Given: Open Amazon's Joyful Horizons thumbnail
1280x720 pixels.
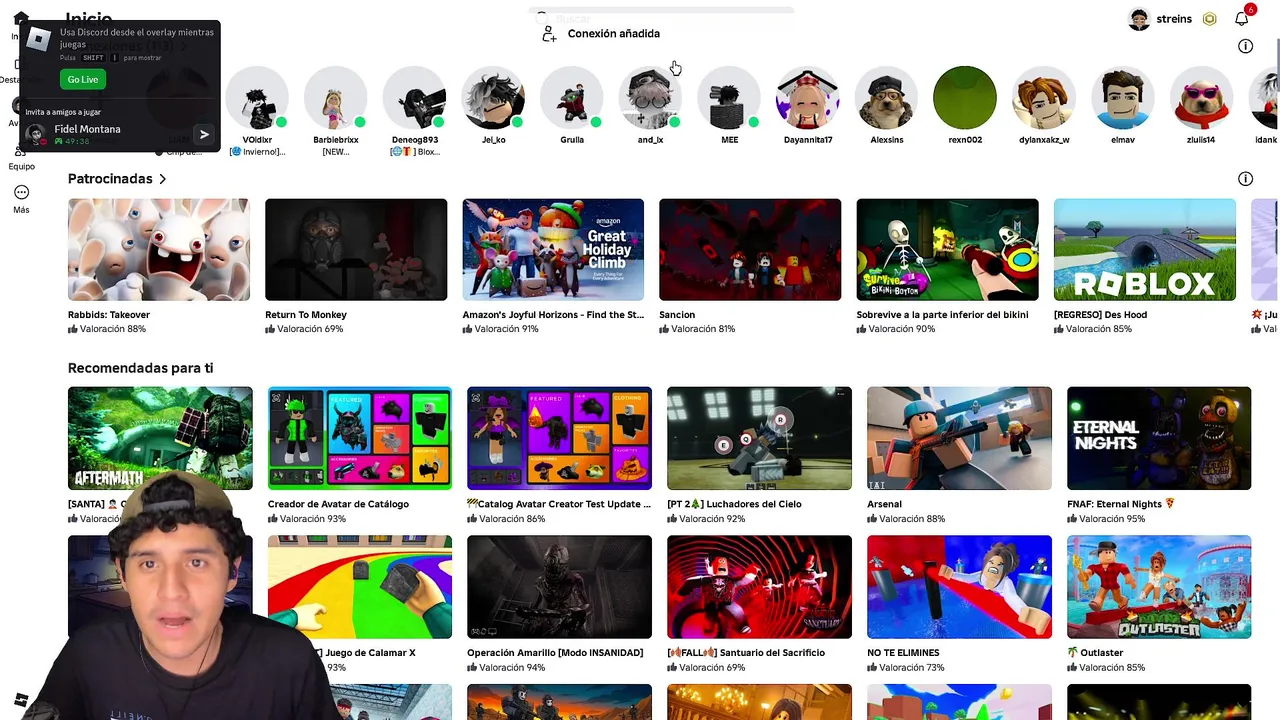Looking at the screenshot, I should (553, 249).
